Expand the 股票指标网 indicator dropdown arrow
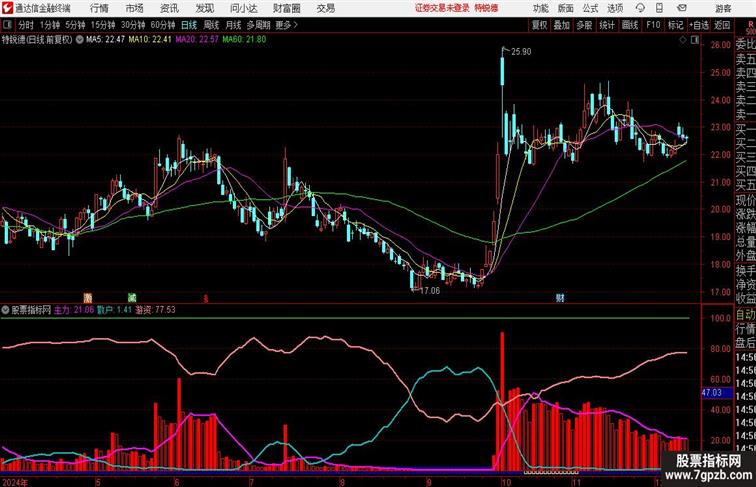The image size is (756, 487). pos(5,310)
